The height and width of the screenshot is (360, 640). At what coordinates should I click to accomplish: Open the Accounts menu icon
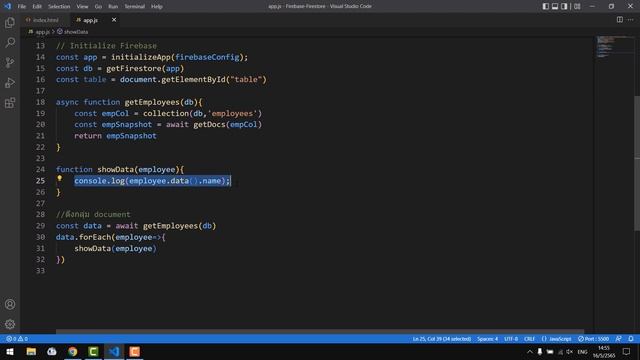(x=10, y=304)
